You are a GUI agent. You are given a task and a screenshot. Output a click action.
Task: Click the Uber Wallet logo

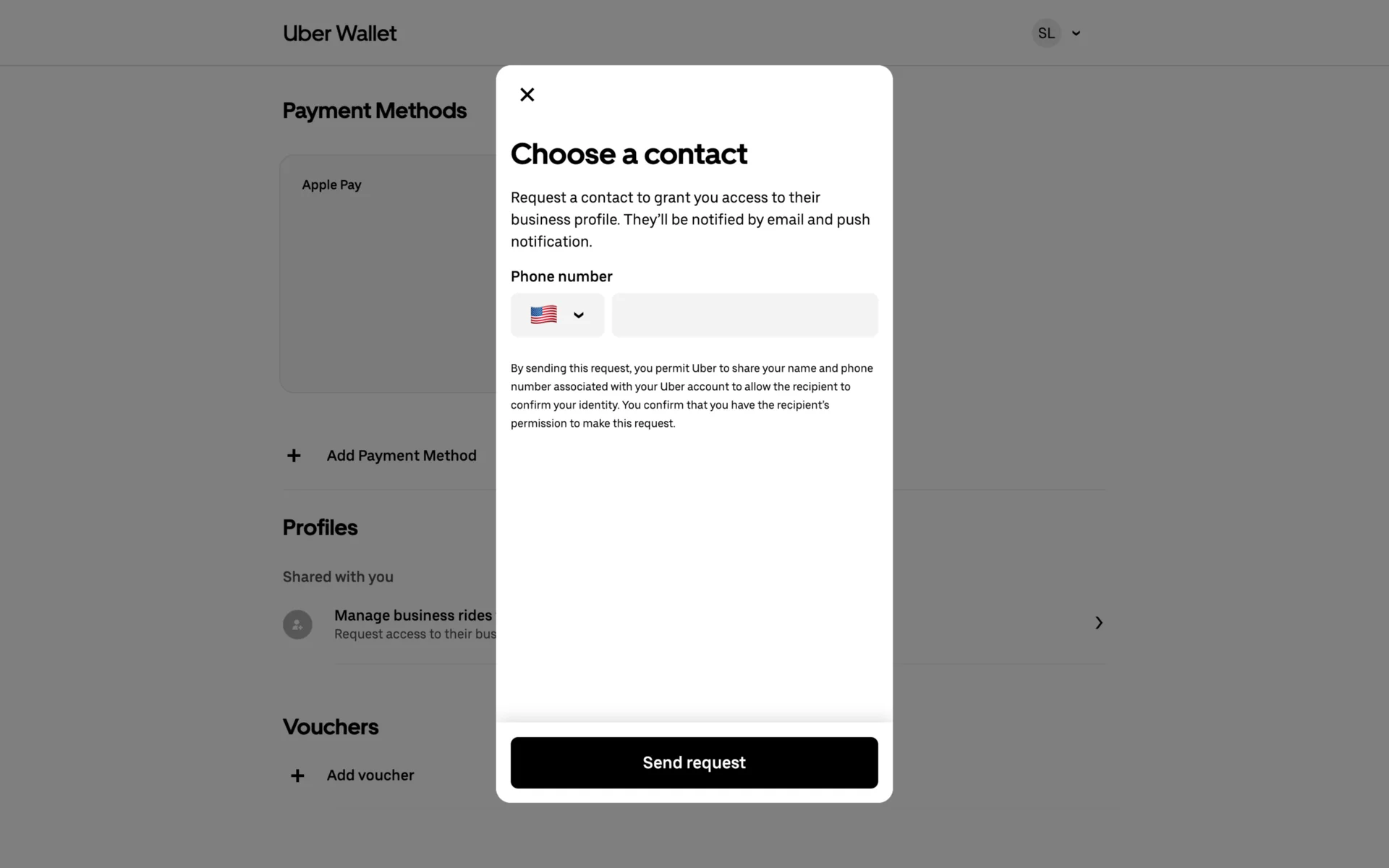(x=339, y=33)
